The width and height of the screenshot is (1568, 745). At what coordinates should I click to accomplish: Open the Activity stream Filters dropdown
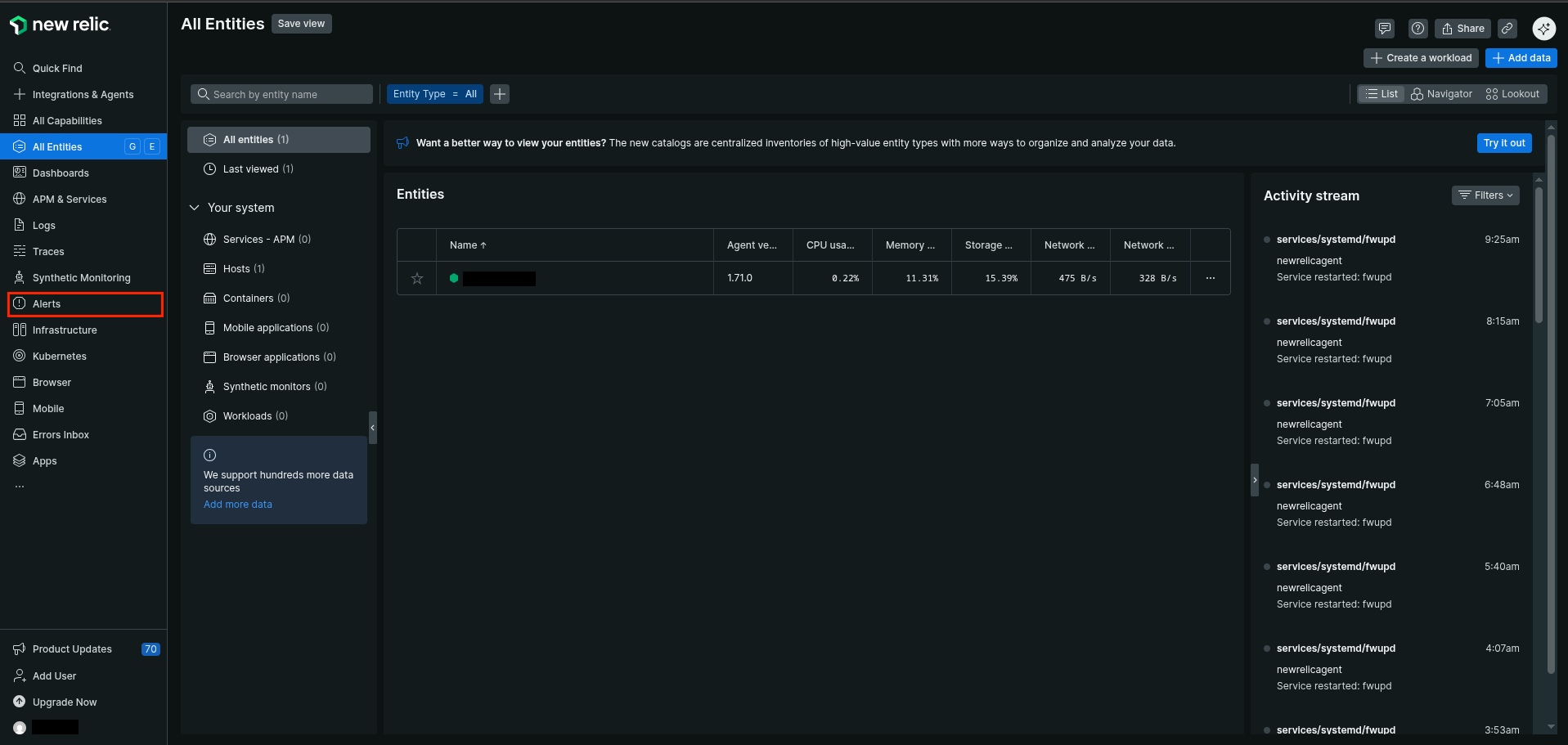pyautogui.click(x=1485, y=195)
